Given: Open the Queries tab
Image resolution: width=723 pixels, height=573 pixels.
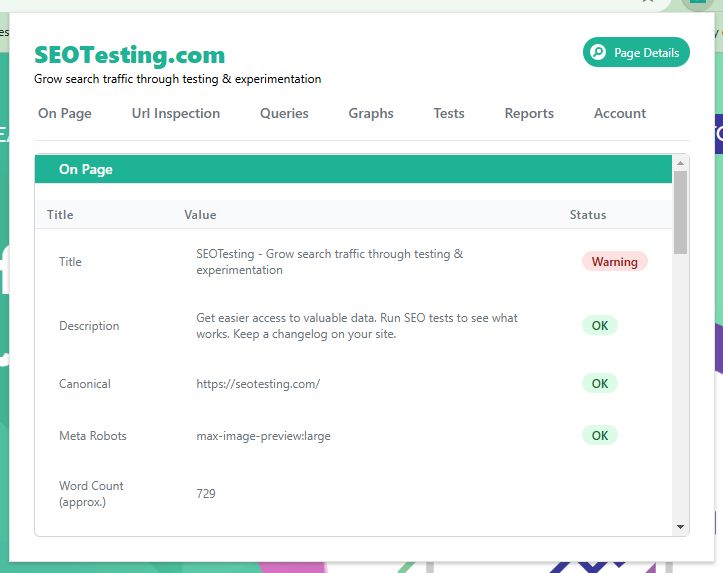Looking at the screenshot, I should tap(284, 113).
